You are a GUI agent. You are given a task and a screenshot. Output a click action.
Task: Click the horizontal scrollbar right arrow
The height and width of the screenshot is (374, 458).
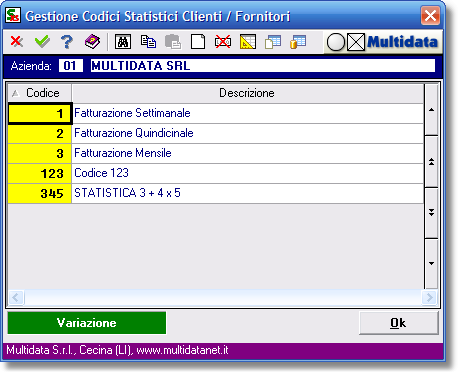point(429,297)
